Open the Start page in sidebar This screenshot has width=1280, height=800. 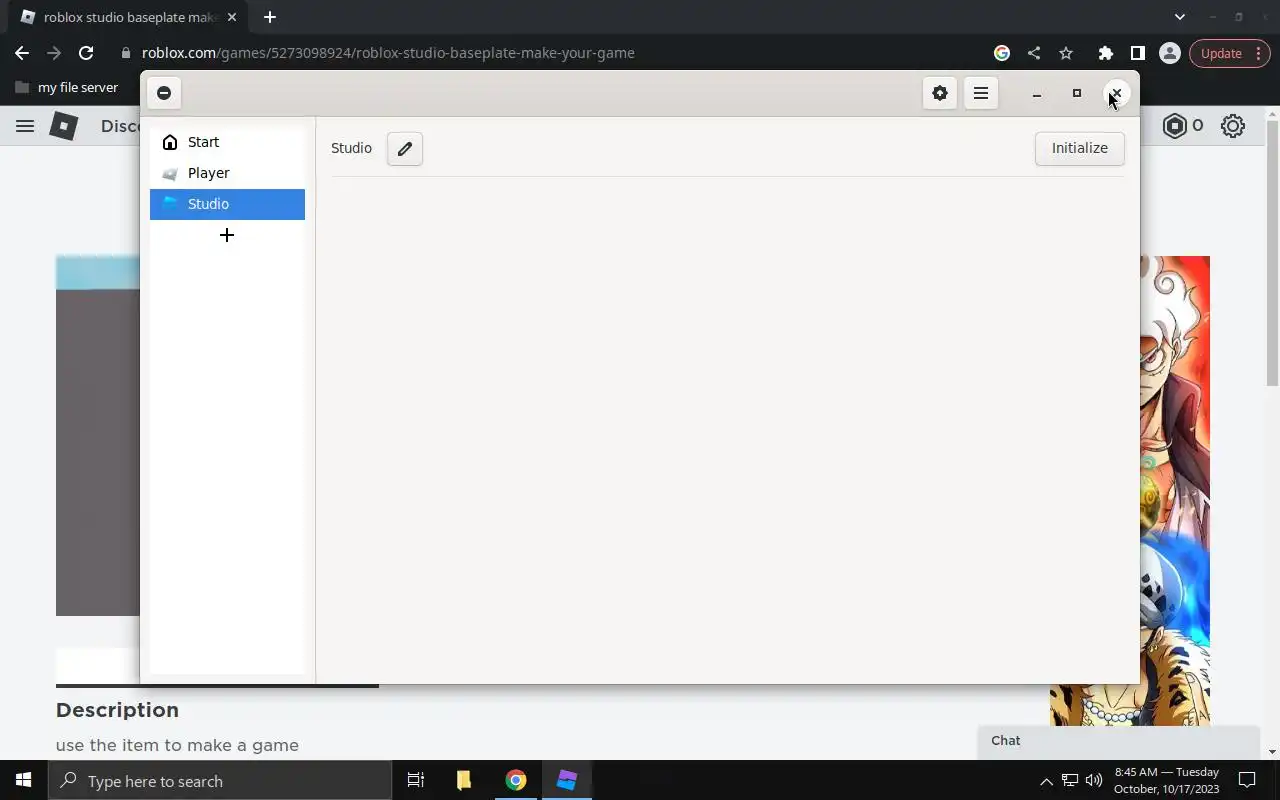coord(227,142)
